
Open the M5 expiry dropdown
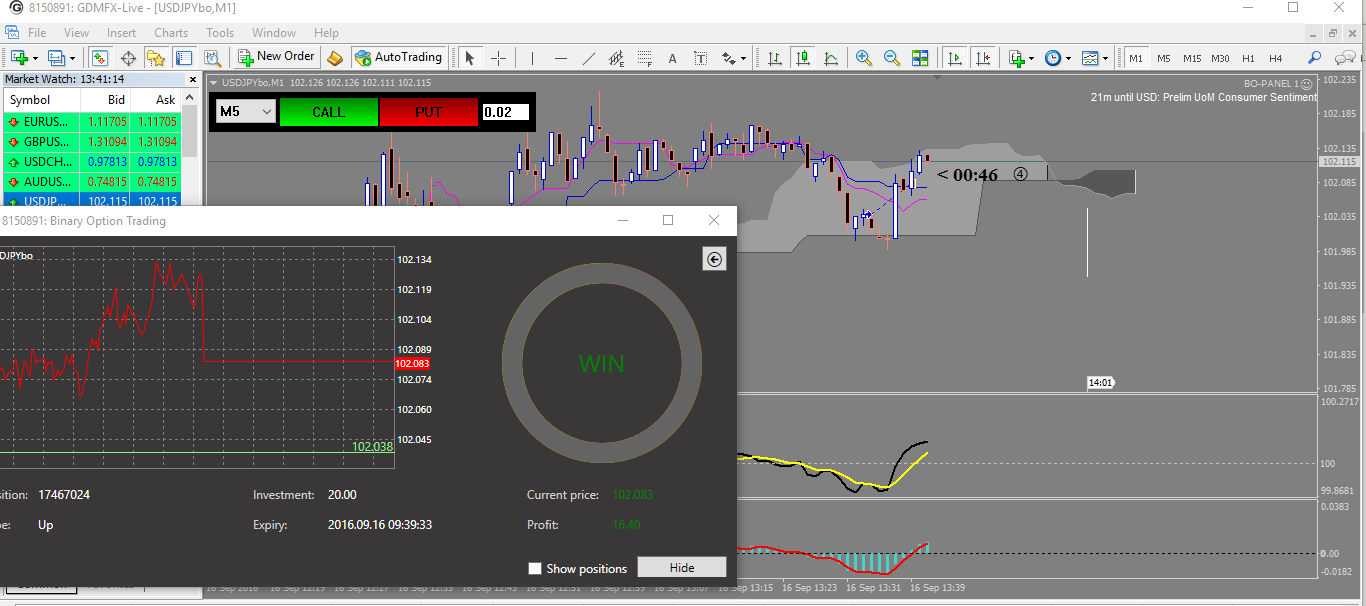click(246, 112)
